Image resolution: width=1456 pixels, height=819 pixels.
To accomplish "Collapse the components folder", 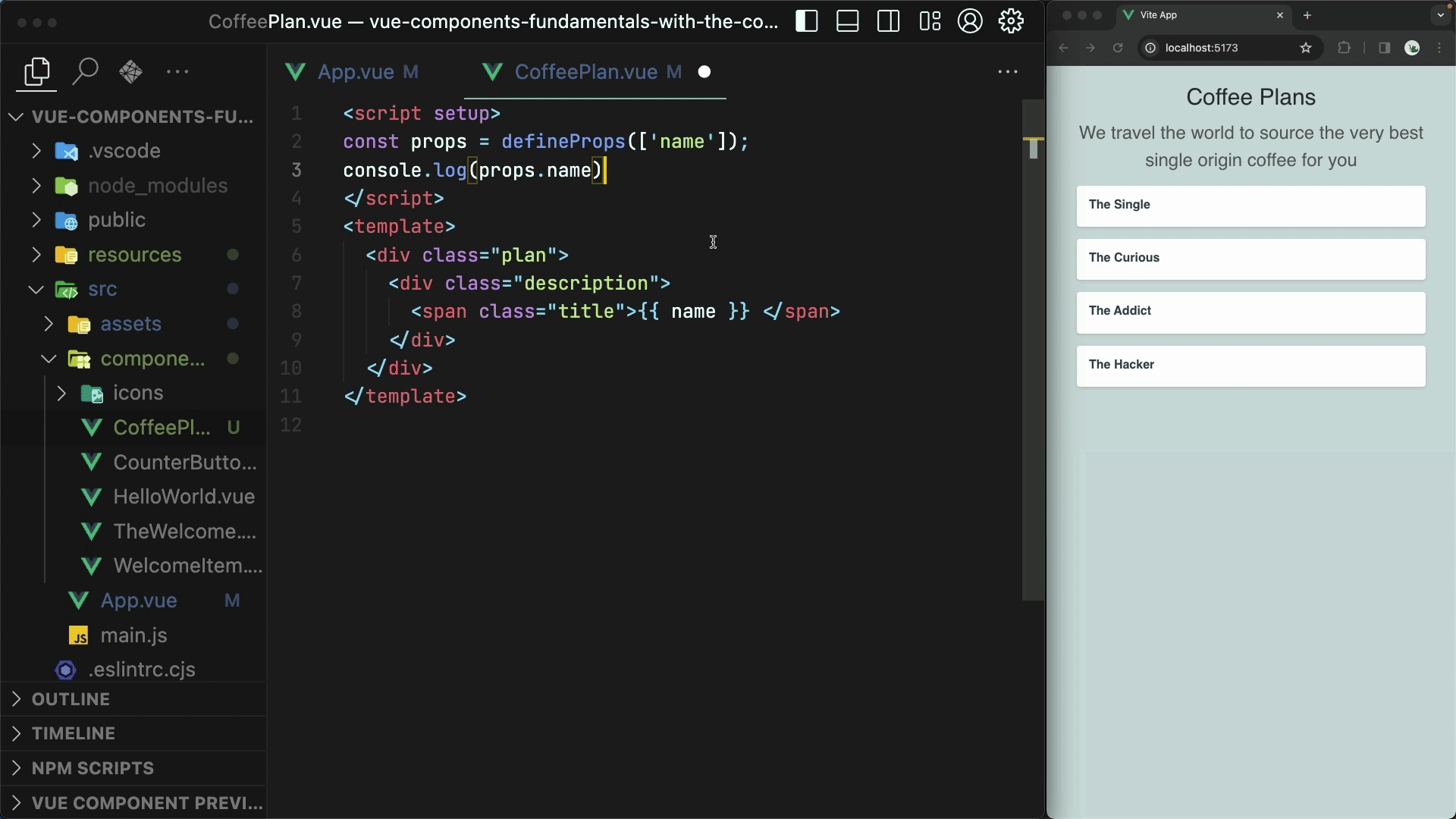I will point(133,359).
